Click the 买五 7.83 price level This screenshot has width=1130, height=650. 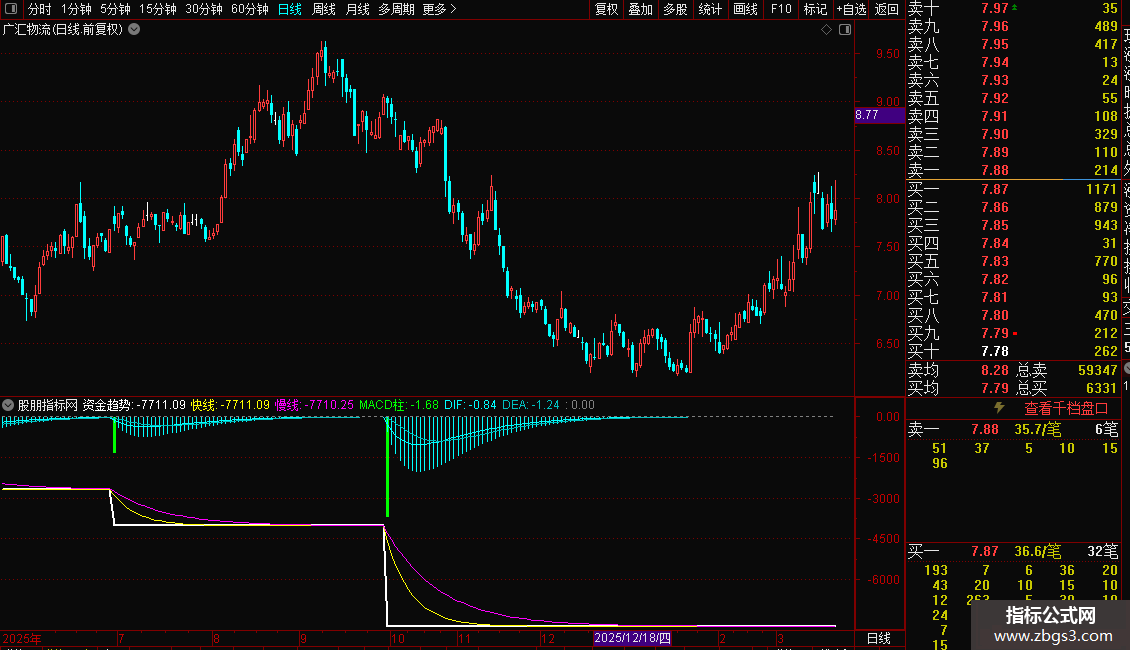pos(995,261)
